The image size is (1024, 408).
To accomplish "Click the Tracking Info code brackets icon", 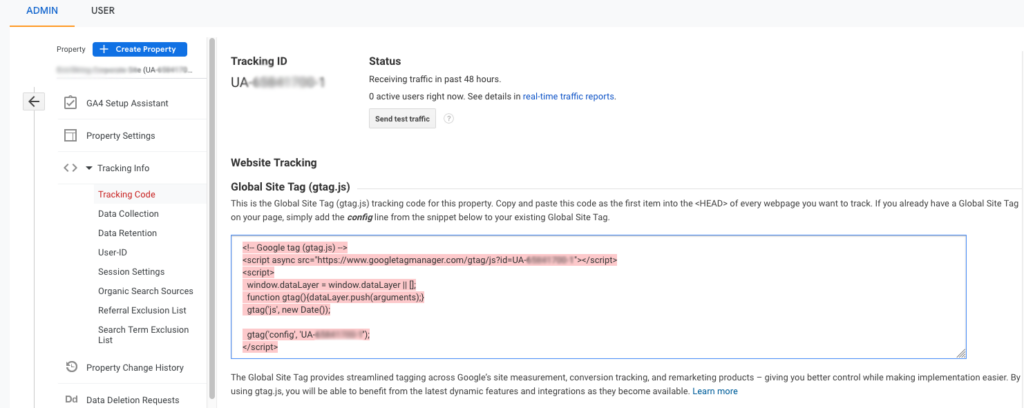I will tap(70, 168).
